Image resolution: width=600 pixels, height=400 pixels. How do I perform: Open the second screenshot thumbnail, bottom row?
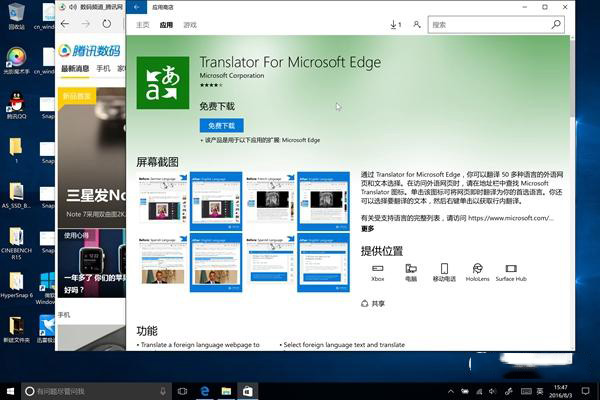pos(216,263)
